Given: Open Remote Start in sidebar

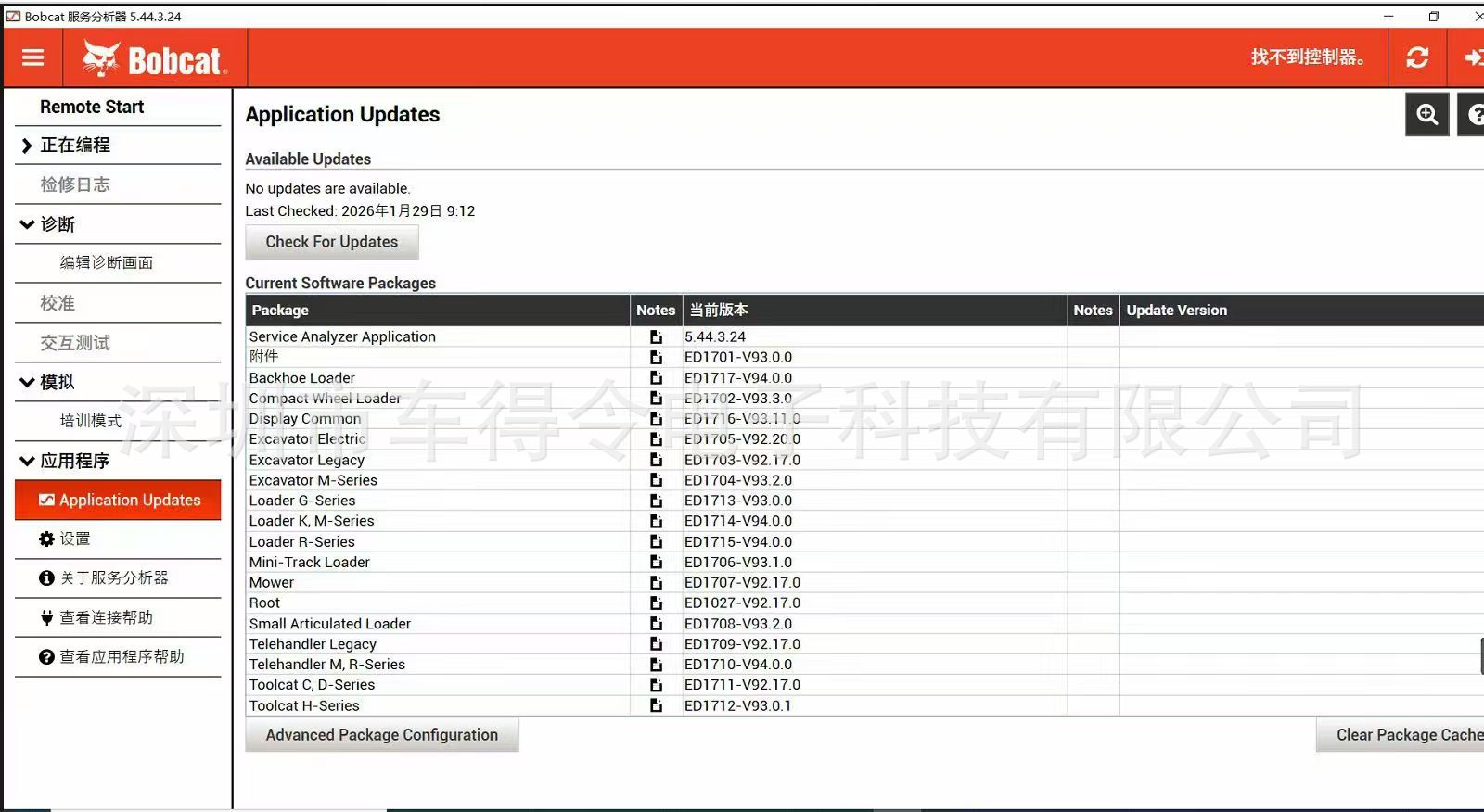Looking at the screenshot, I should click(x=92, y=107).
